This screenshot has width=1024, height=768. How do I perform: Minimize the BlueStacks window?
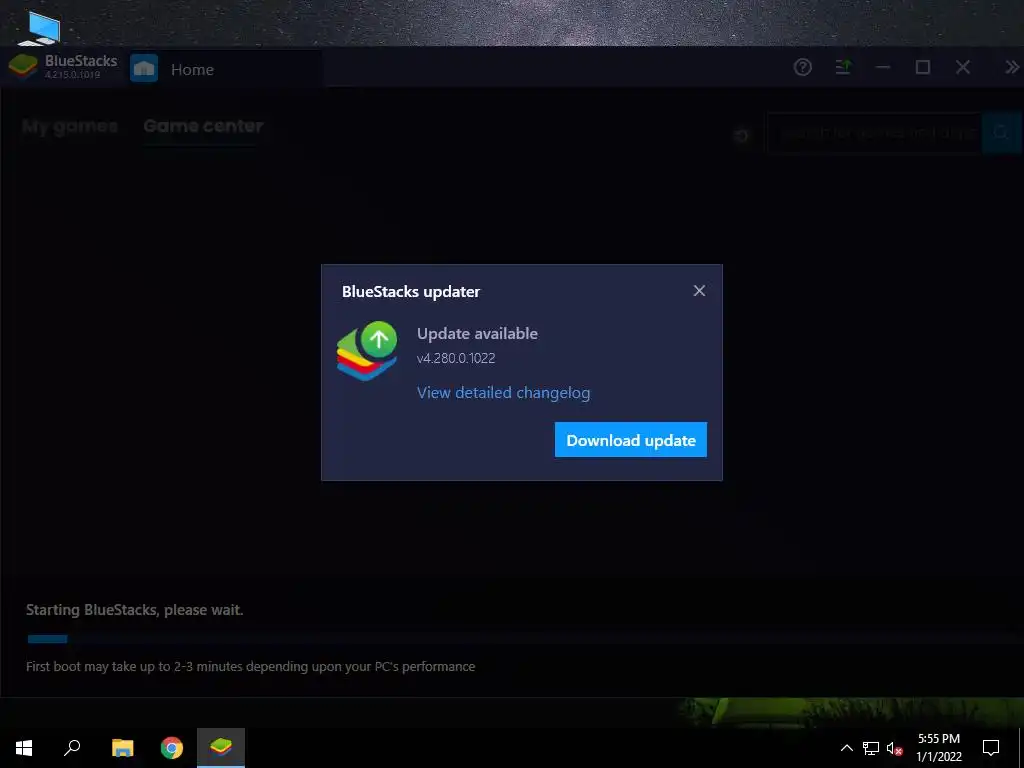pos(883,67)
